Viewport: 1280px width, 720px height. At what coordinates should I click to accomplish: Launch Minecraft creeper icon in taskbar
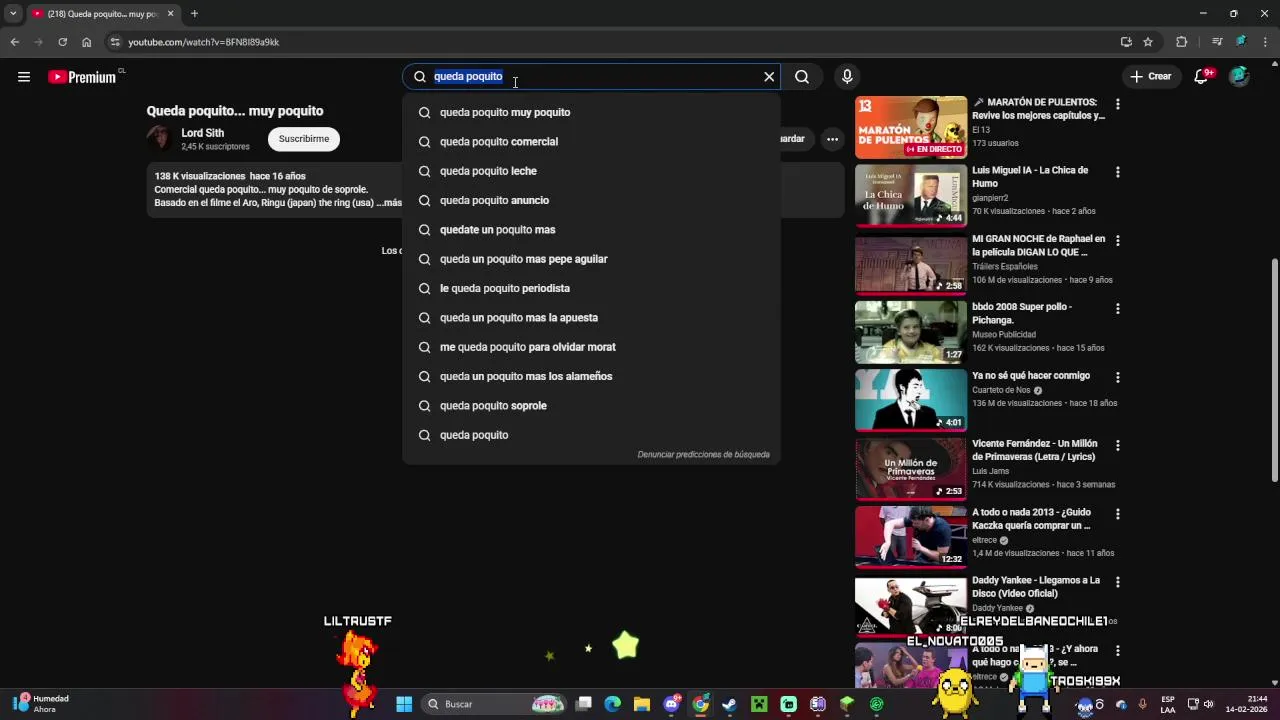pos(759,704)
